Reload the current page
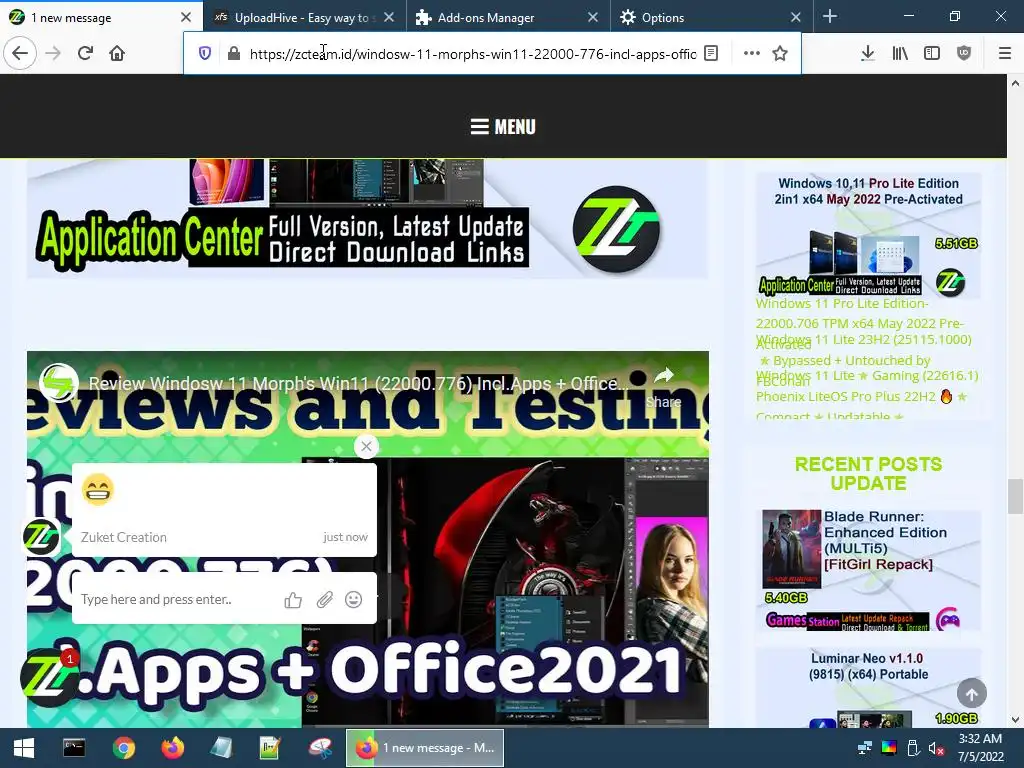The width and height of the screenshot is (1024, 768). (x=85, y=53)
